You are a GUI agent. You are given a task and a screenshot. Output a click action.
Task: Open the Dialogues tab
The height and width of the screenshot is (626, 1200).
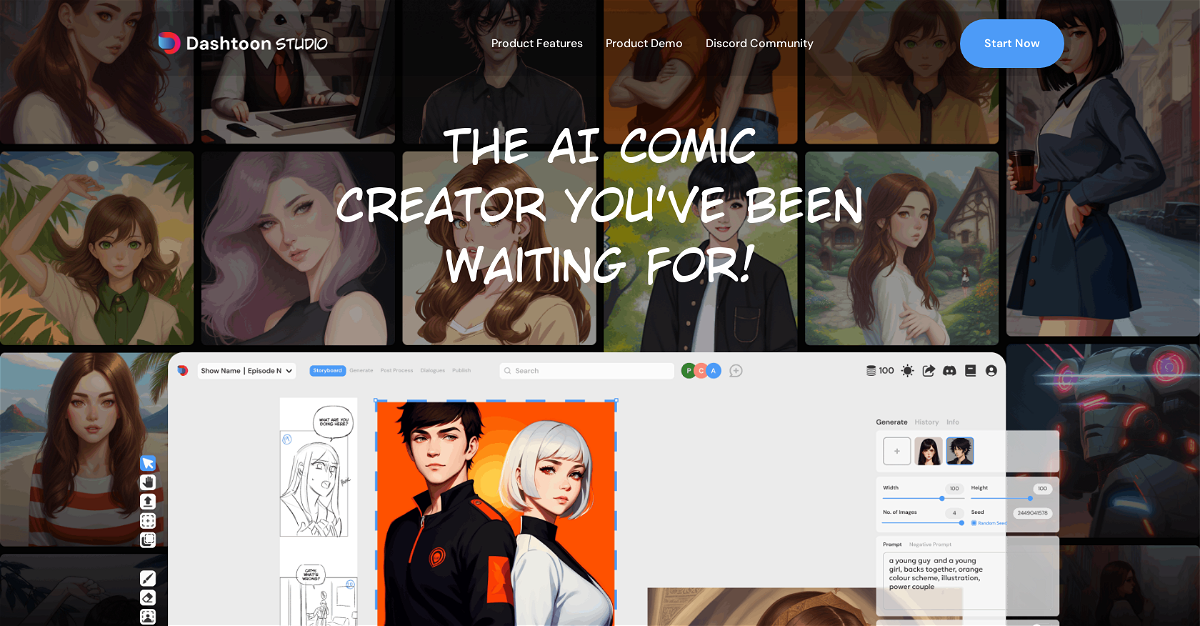pos(432,370)
